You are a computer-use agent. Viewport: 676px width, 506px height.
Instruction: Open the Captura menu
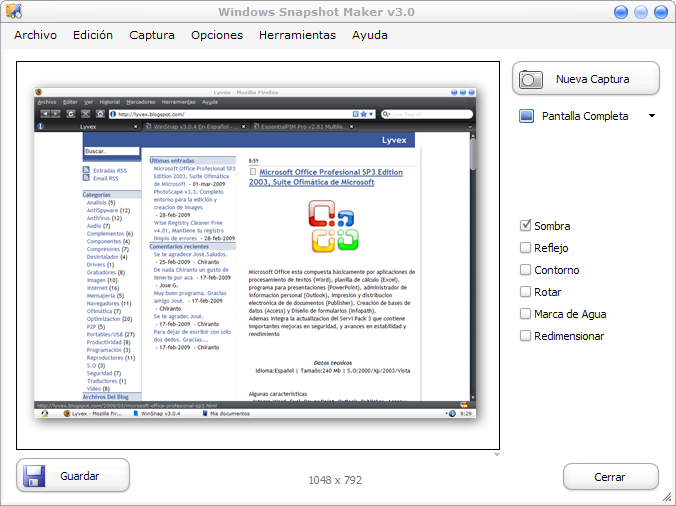pyautogui.click(x=152, y=35)
